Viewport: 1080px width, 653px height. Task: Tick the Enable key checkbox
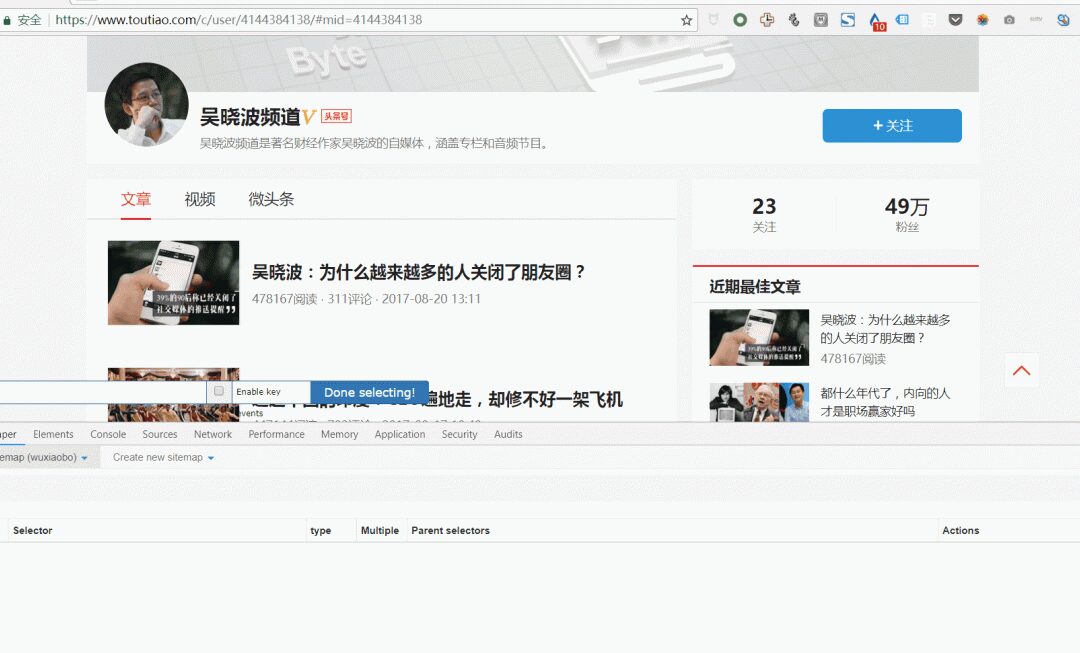click(x=219, y=391)
